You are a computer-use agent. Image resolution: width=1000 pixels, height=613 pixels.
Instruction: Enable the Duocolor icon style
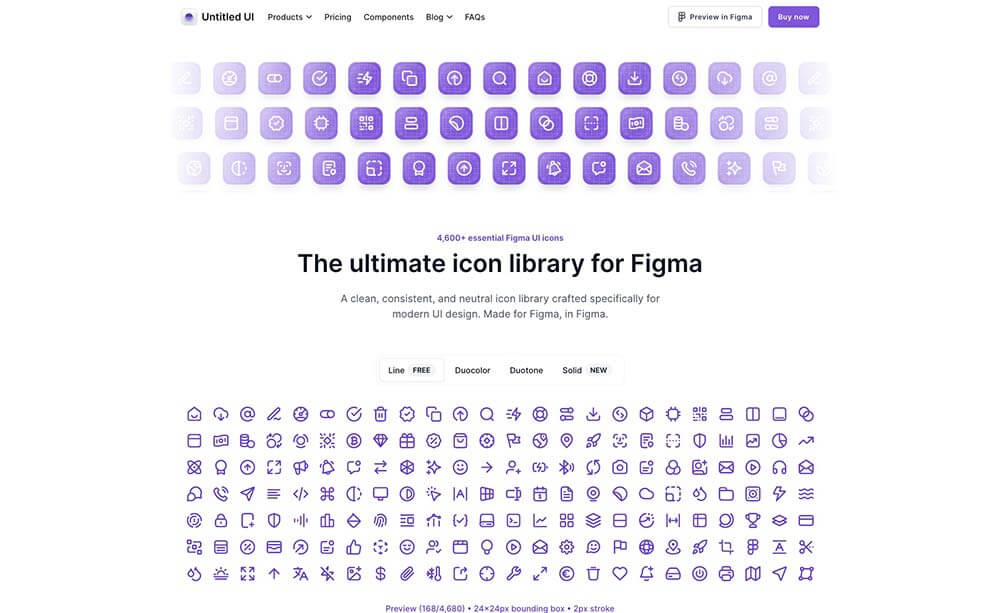[472, 370]
